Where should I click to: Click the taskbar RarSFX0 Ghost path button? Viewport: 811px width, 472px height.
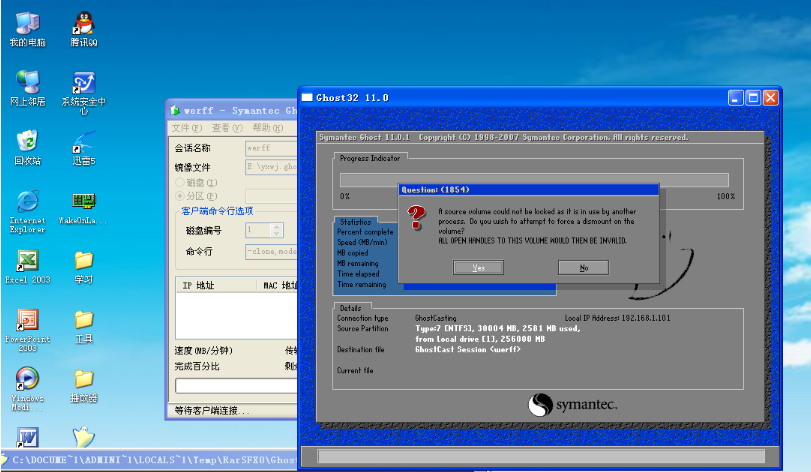click(150, 460)
